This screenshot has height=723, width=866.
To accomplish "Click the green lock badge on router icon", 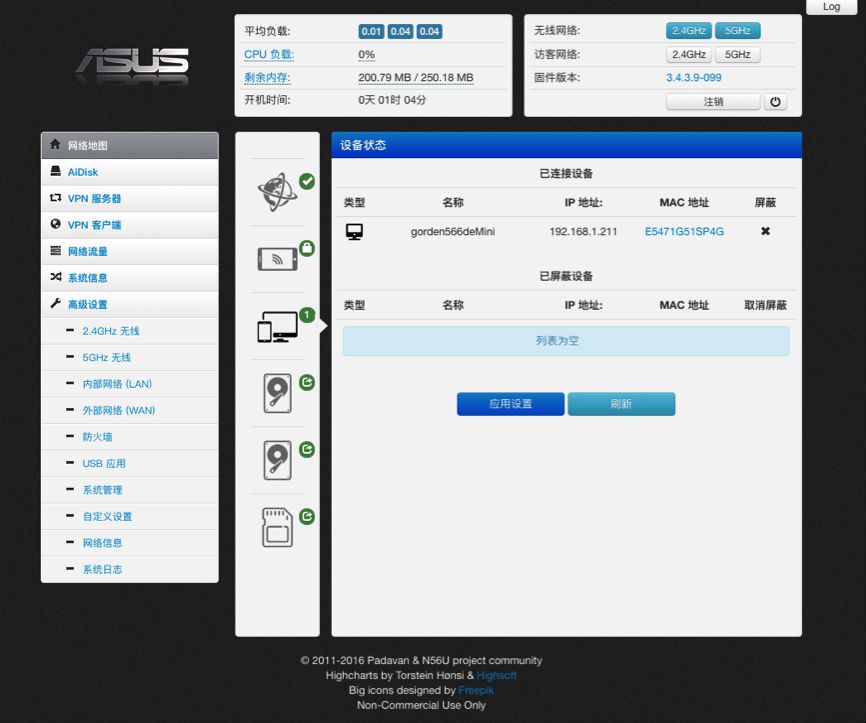I will click(x=307, y=248).
